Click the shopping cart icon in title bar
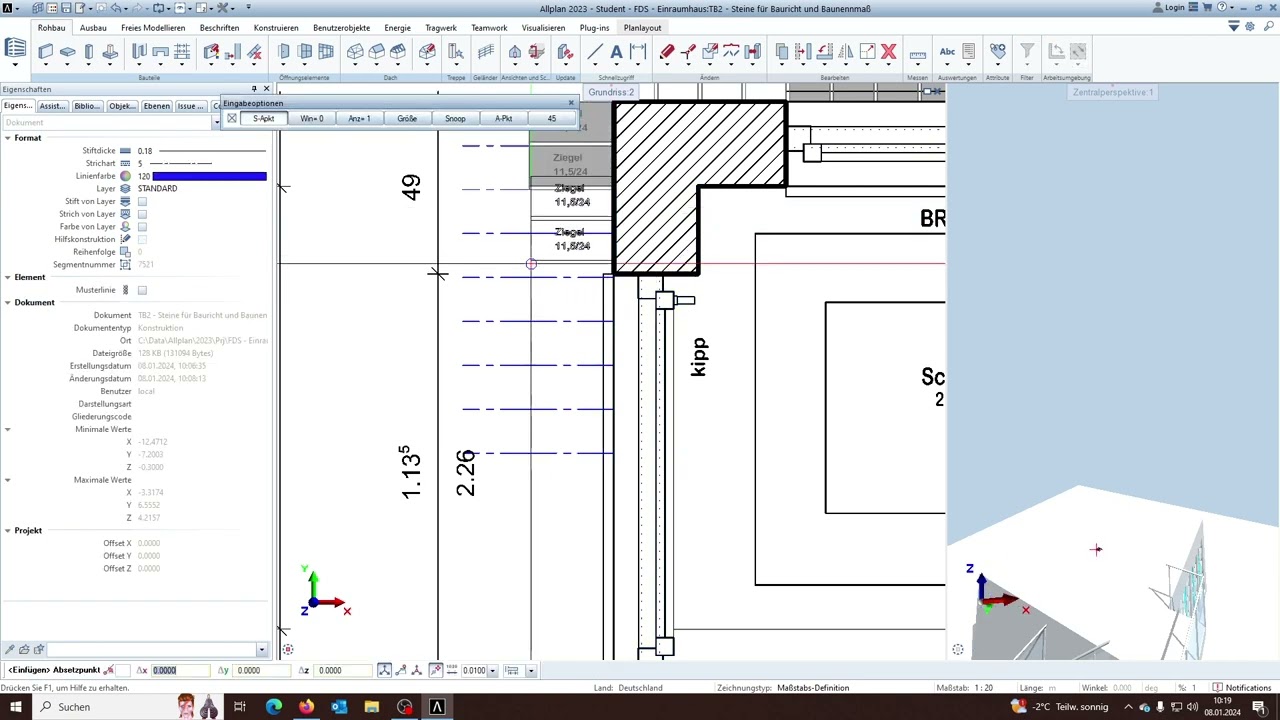The height and width of the screenshot is (720, 1280). click(x=1206, y=8)
